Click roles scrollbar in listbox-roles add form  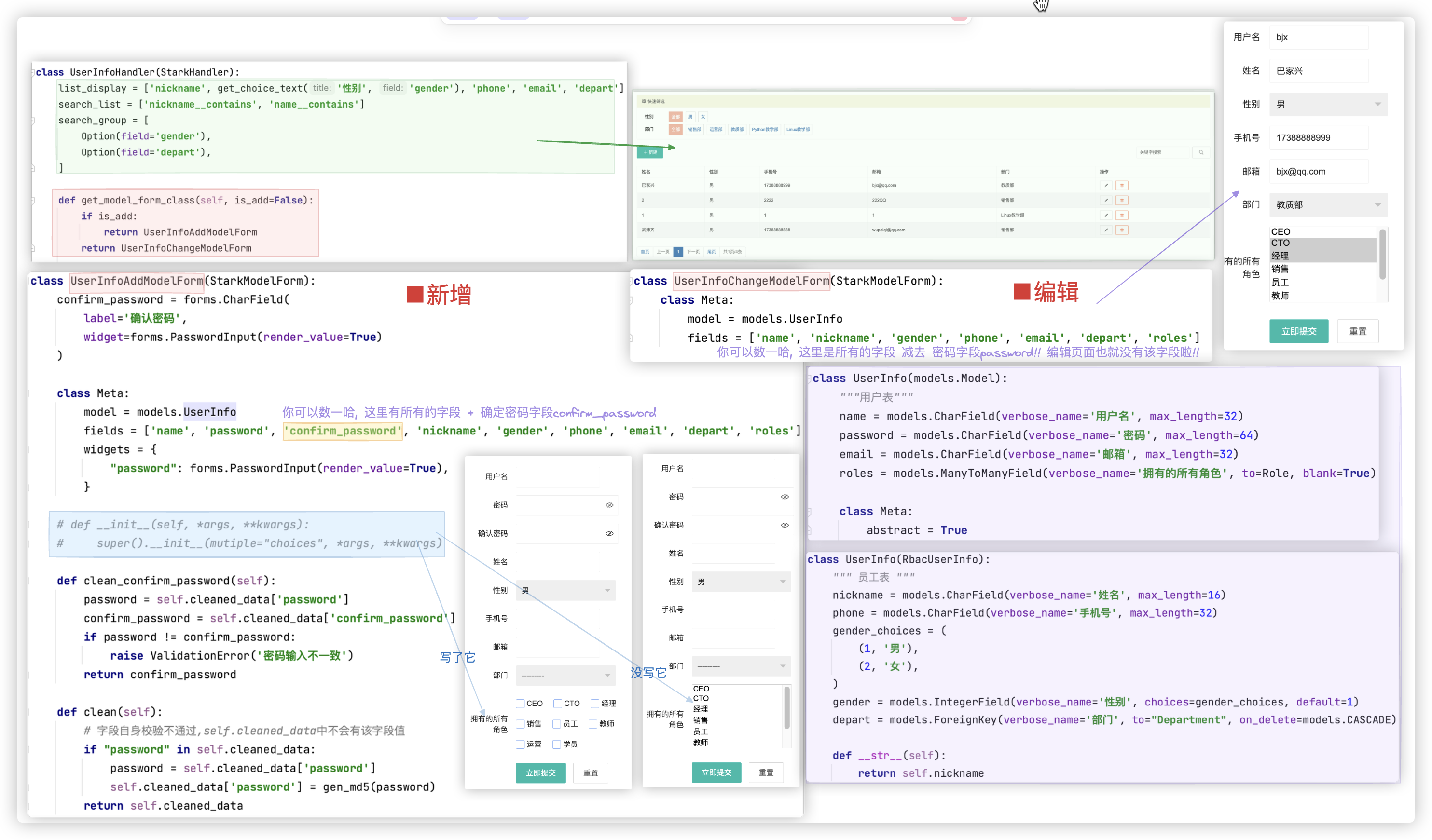[786, 708]
